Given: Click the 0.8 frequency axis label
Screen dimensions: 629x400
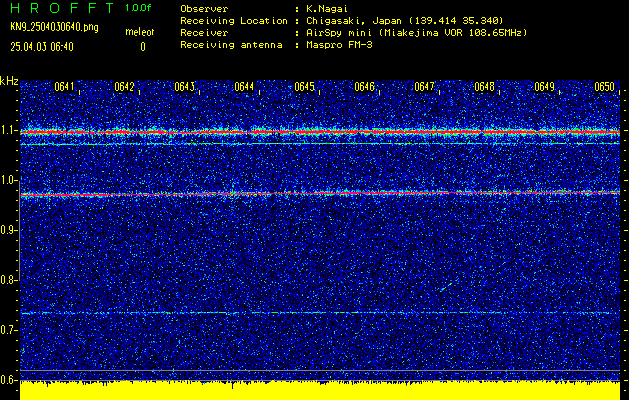Looking at the screenshot, I should point(7,280).
